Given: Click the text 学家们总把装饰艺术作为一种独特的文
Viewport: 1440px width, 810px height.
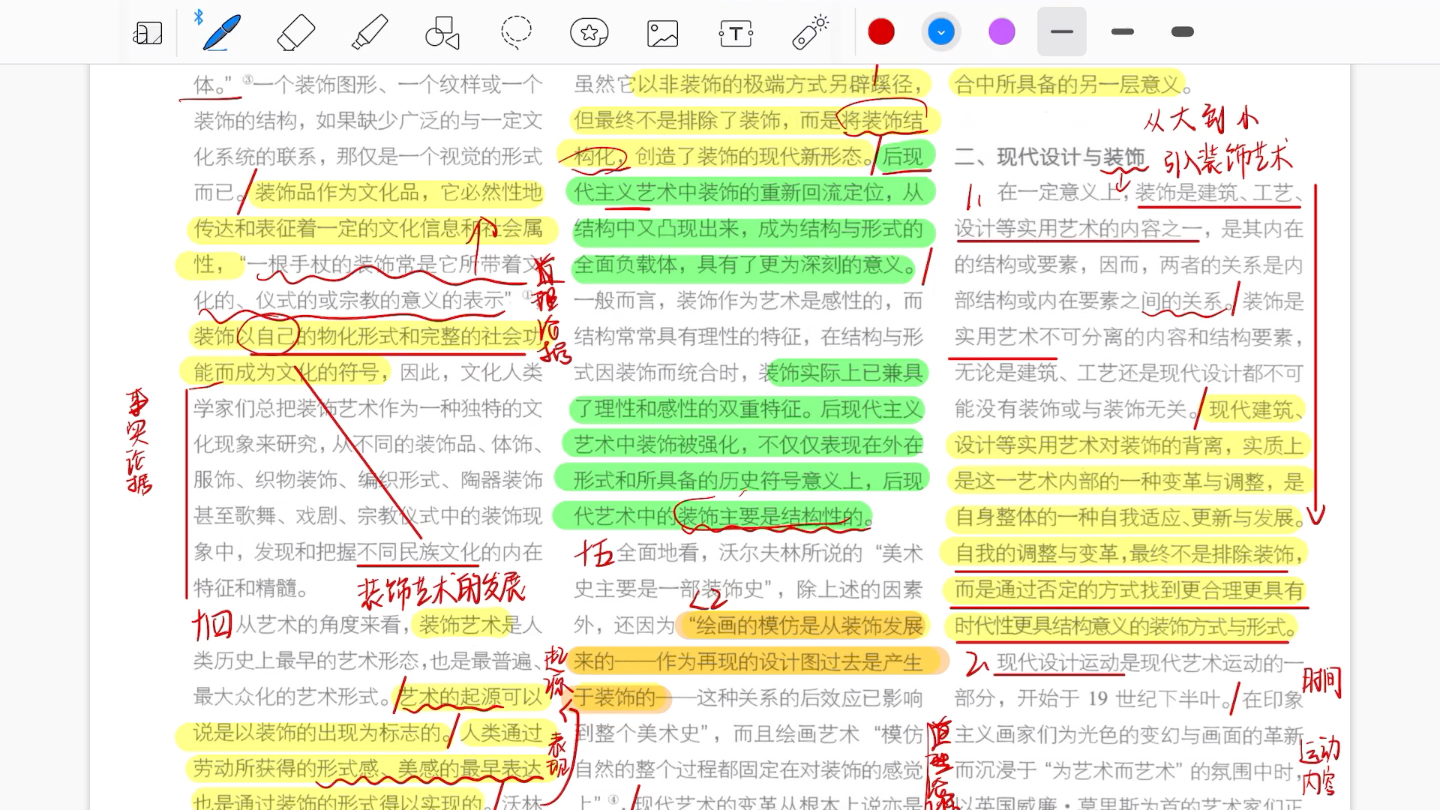Looking at the screenshot, I should pyautogui.click(x=368, y=408).
